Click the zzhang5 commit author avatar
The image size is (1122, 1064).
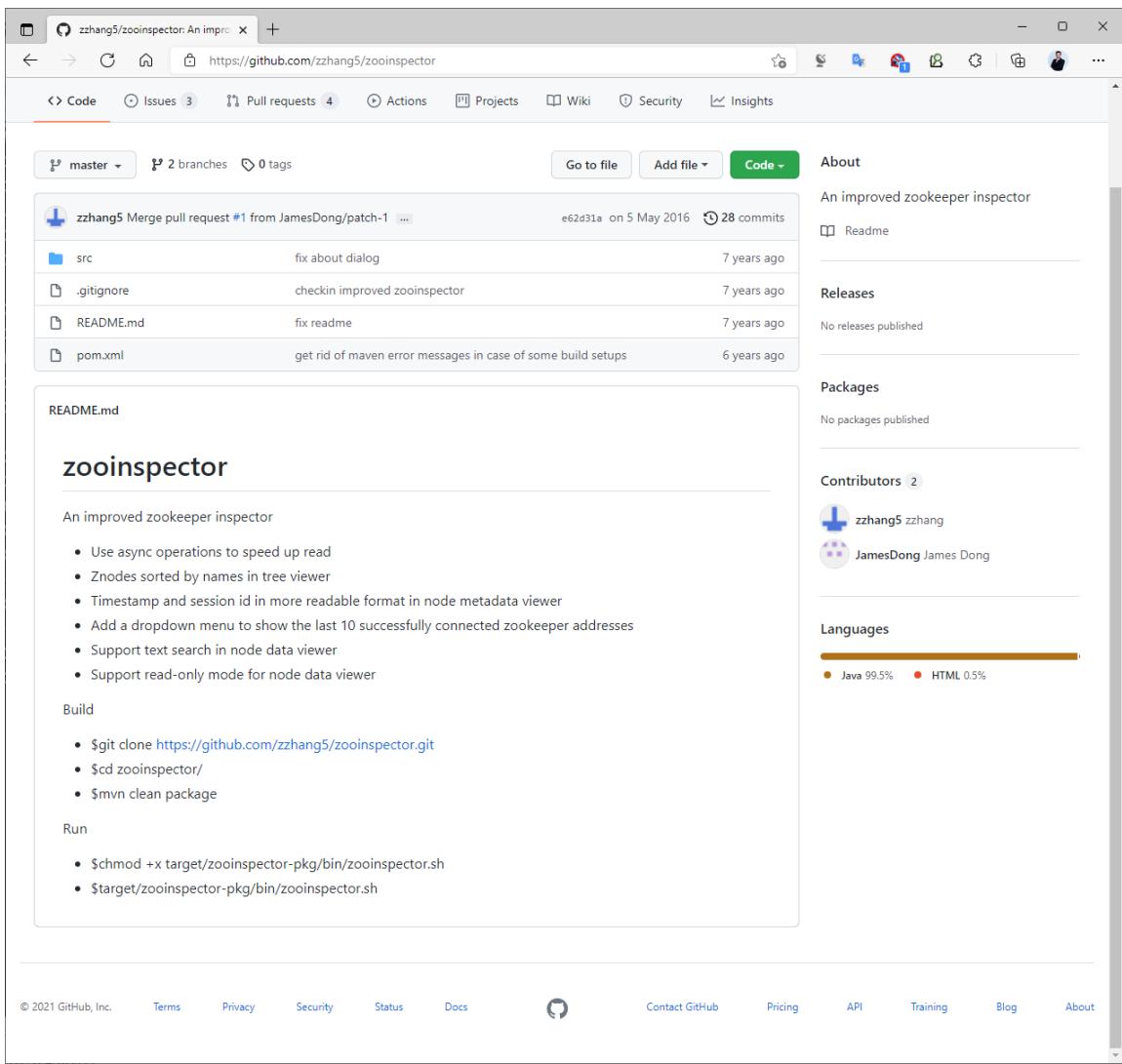click(56, 217)
